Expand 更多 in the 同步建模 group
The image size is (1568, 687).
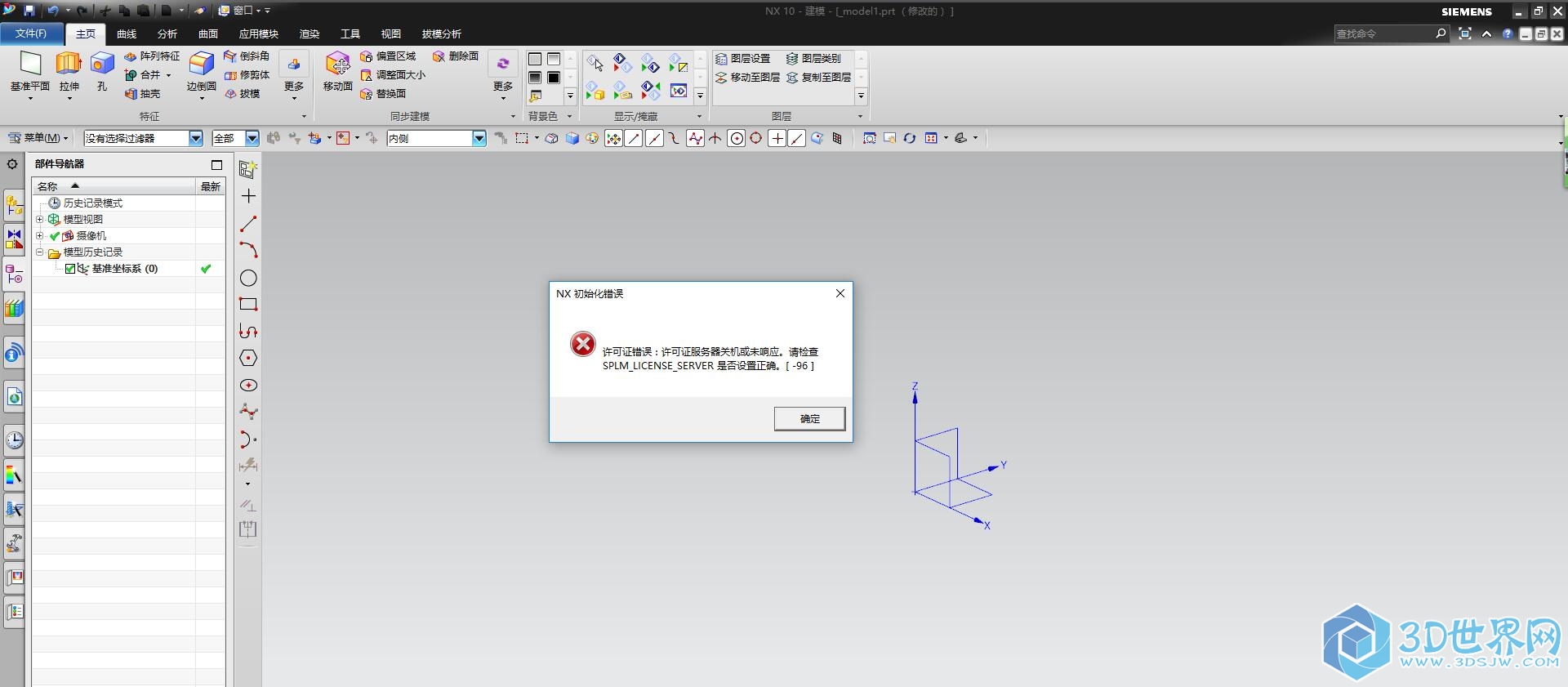(x=503, y=75)
